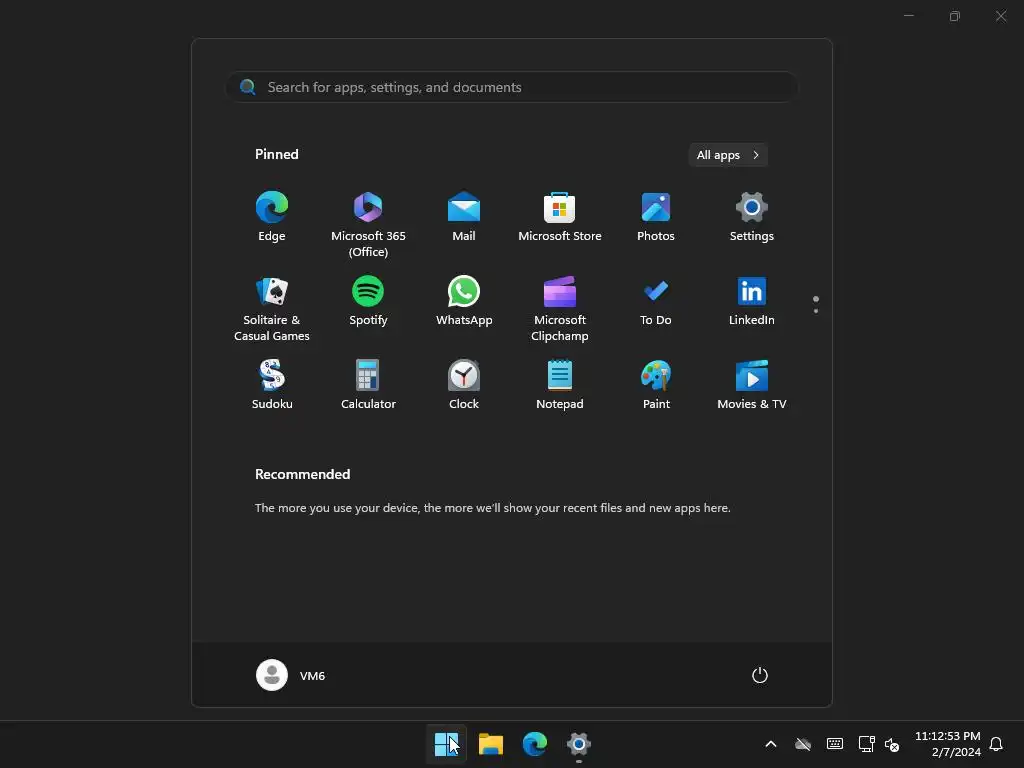Viewport: 1024px width, 768px height.
Task: Launch the Photos app
Action: 656,217
